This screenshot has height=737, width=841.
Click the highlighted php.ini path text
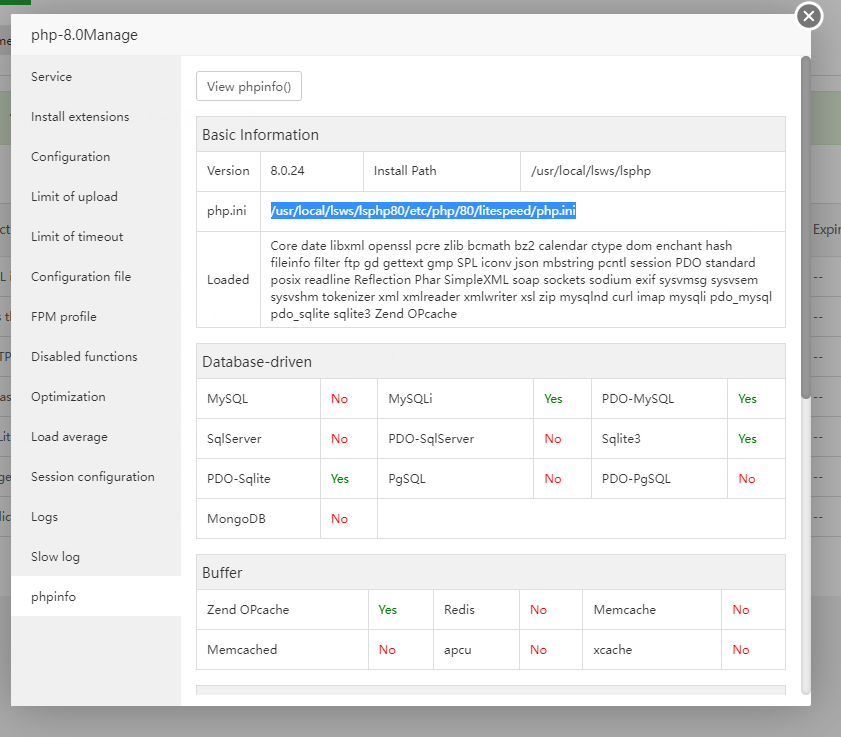point(423,211)
